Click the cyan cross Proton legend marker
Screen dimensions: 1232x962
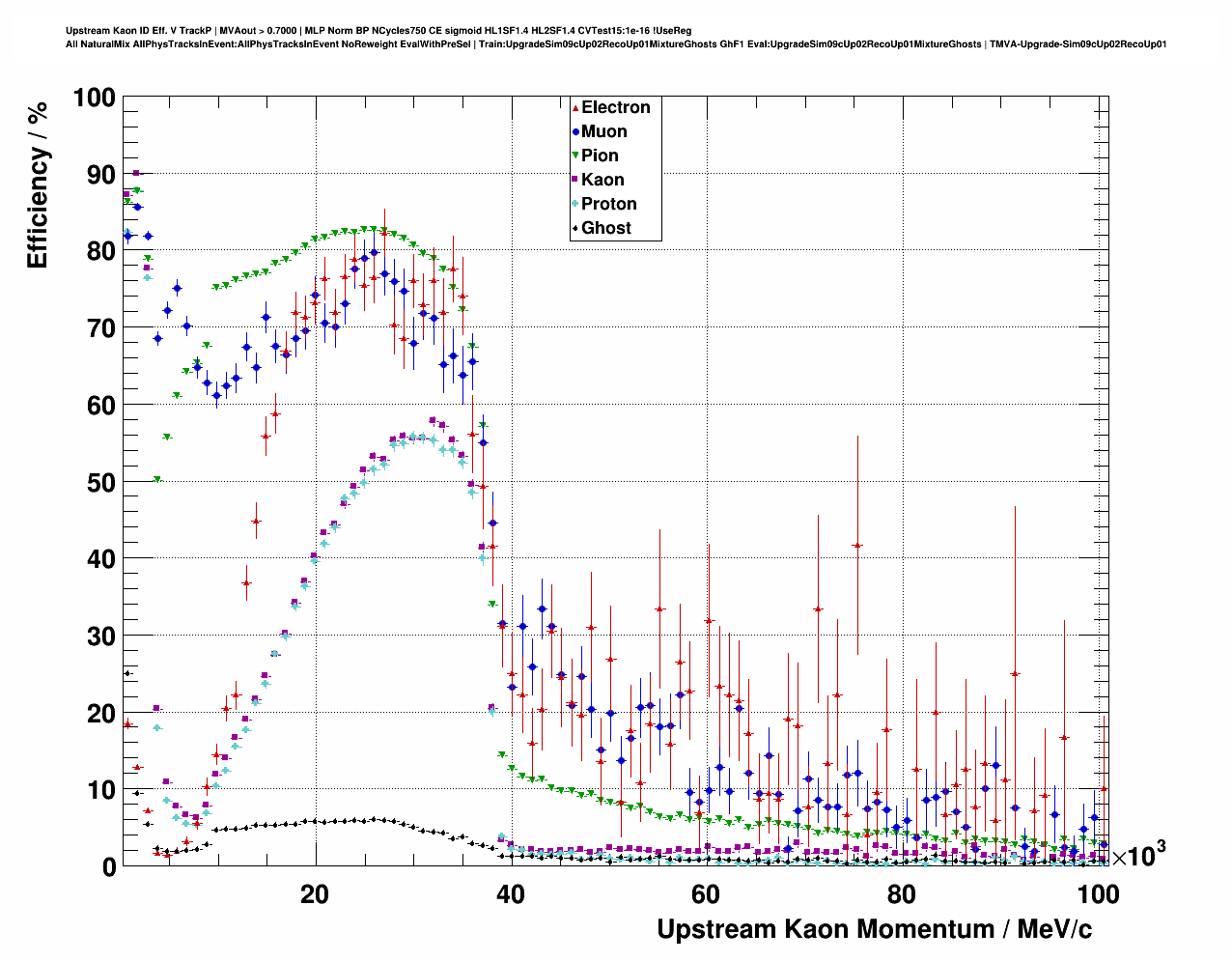(x=576, y=205)
